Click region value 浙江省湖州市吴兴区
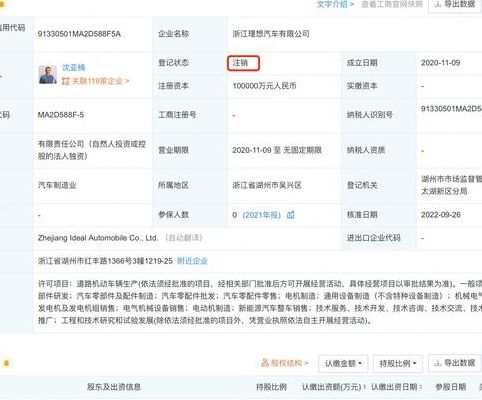Image resolution: width=482 pixels, height=400 pixels. point(267,185)
